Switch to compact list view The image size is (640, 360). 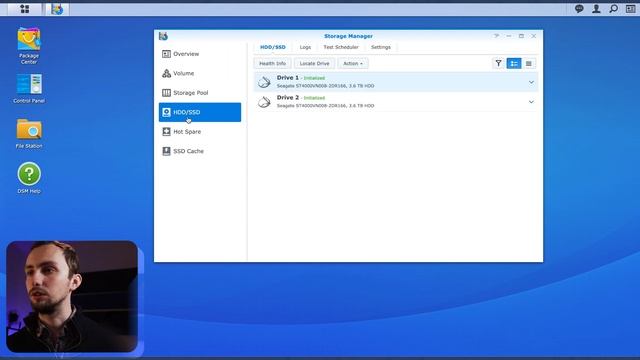point(529,63)
